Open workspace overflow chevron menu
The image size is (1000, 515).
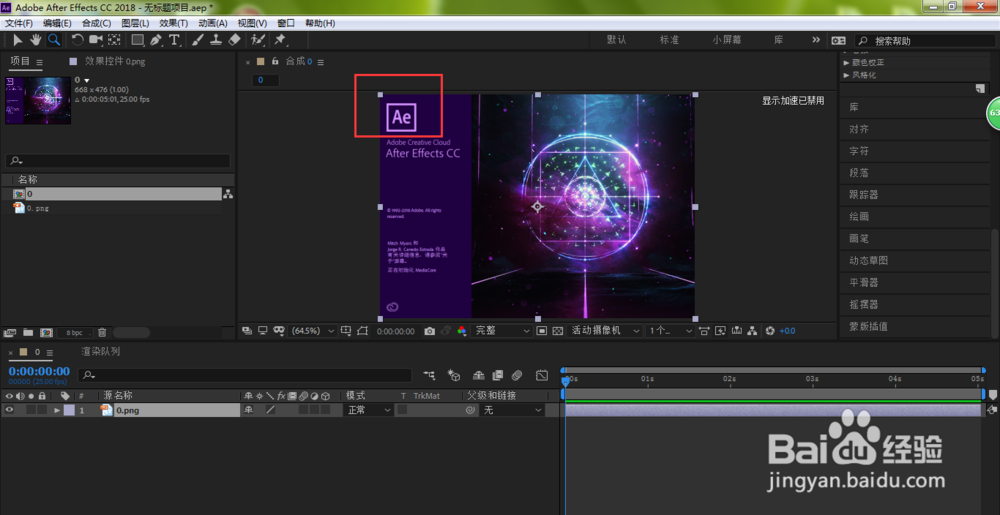click(x=816, y=40)
